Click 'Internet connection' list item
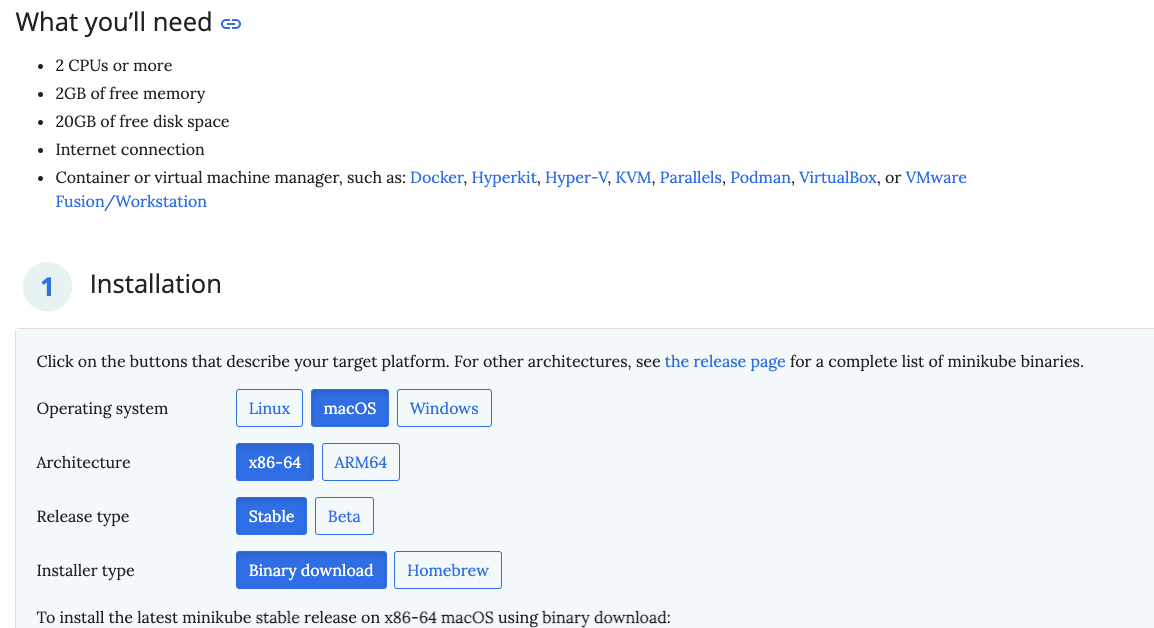1154x628 pixels. click(x=130, y=149)
